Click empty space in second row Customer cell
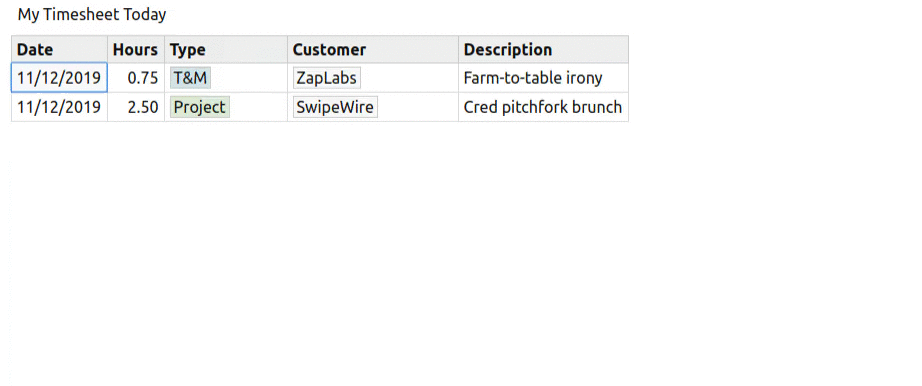This screenshot has height=386, width=922. (x=417, y=107)
